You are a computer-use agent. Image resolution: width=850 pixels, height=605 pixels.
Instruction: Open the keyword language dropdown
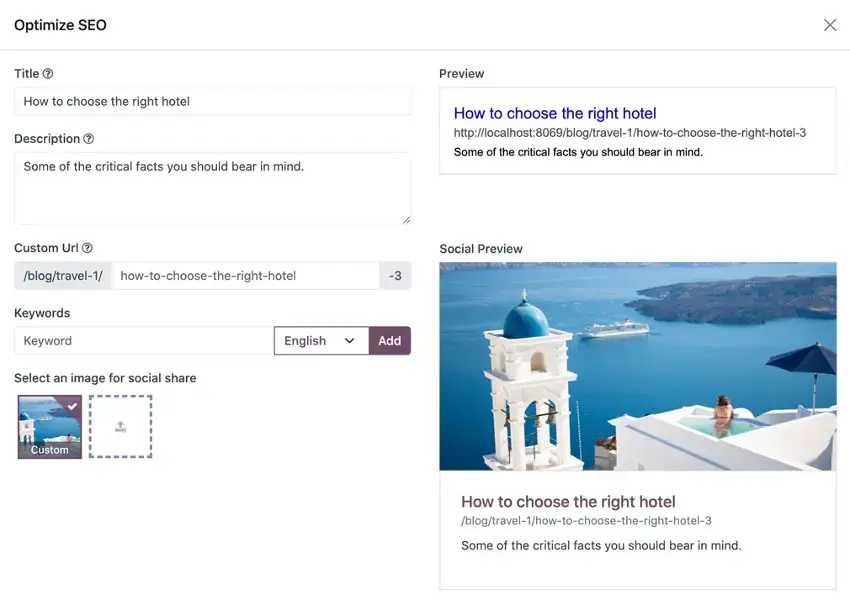click(320, 340)
